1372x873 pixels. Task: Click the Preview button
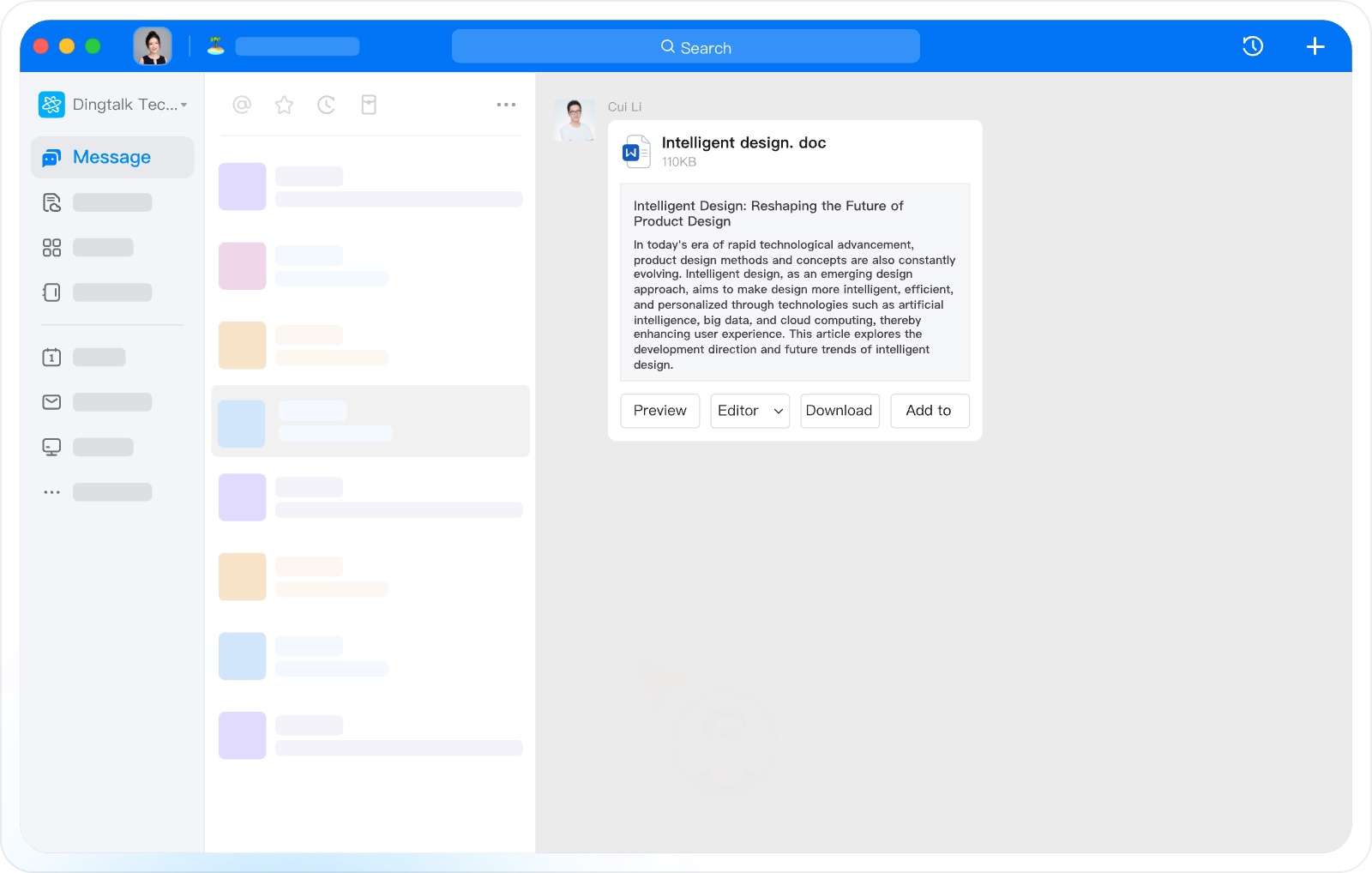(660, 411)
